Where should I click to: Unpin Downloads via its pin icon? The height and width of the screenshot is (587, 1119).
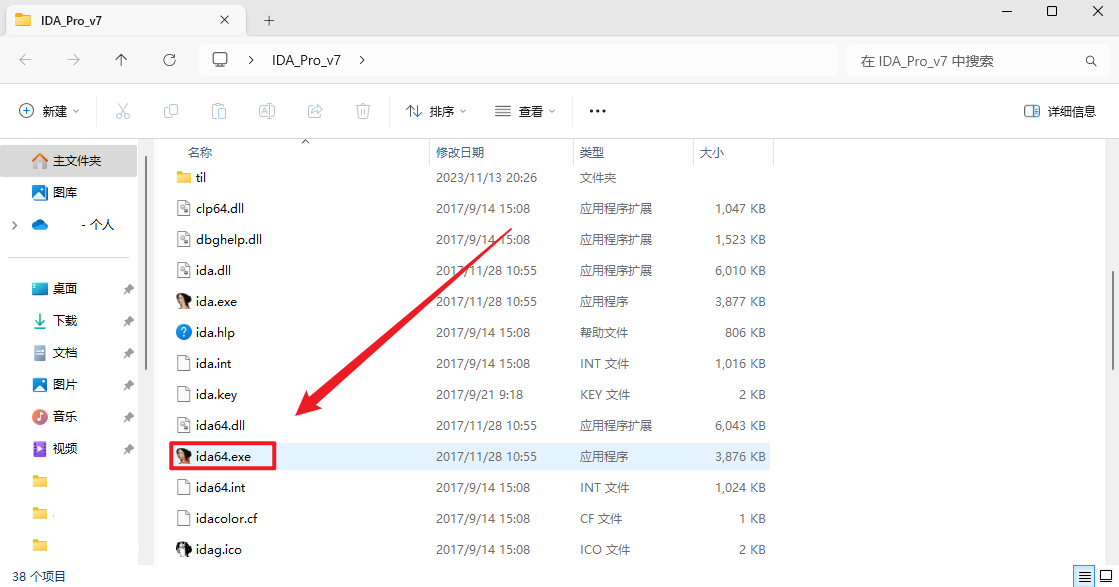click(x=128, y=321)
